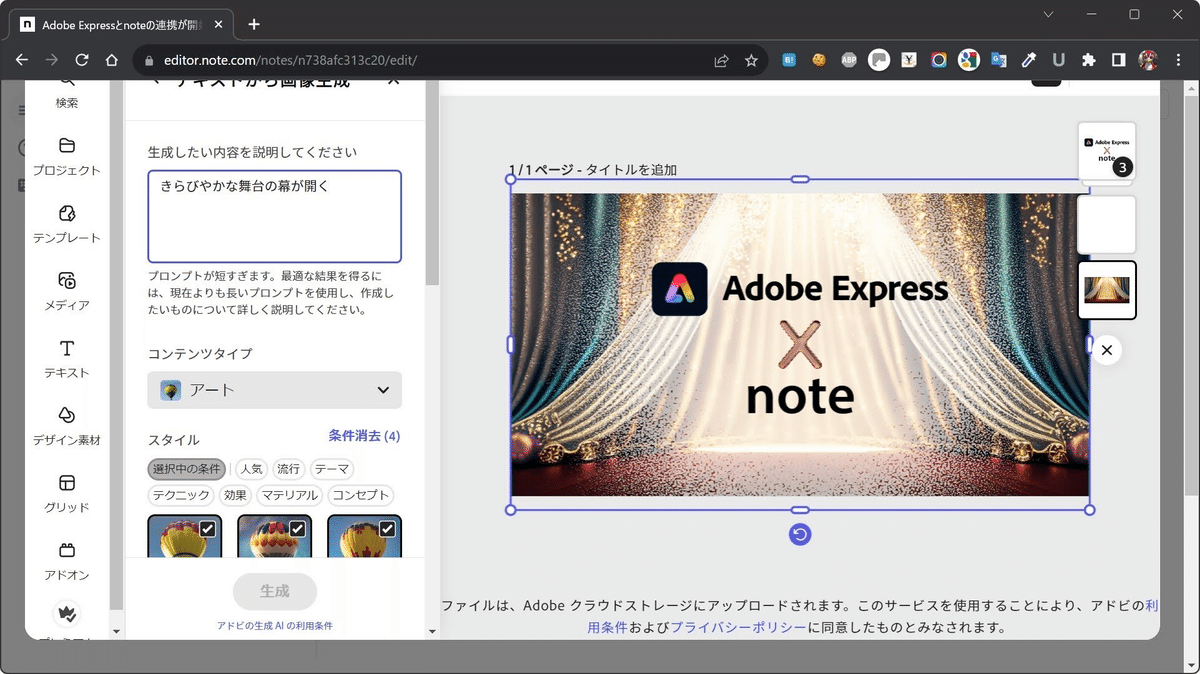Click the yen price-check extension icon

(909, 60)
